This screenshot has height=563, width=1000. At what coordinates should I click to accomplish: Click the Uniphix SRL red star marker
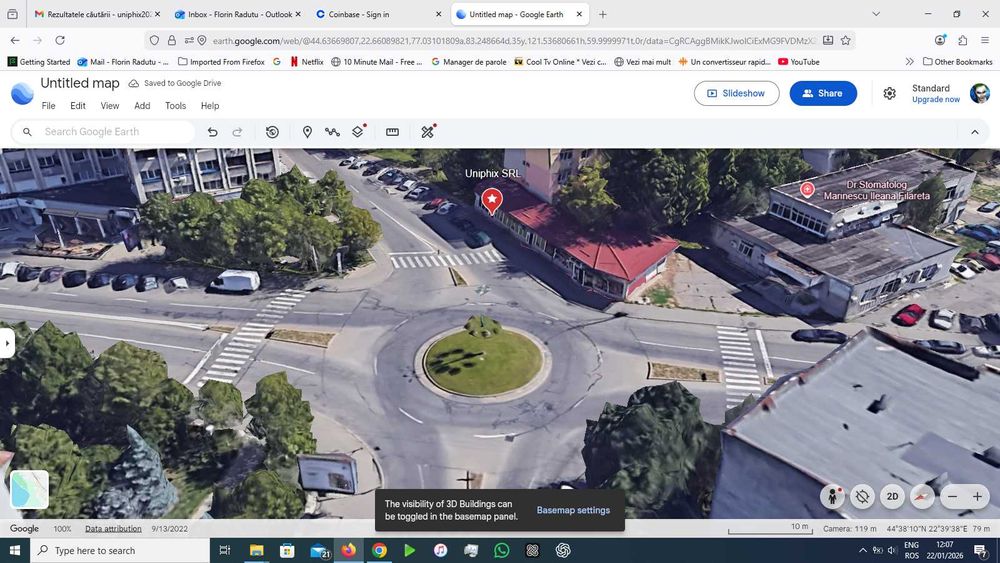point(491,201)
